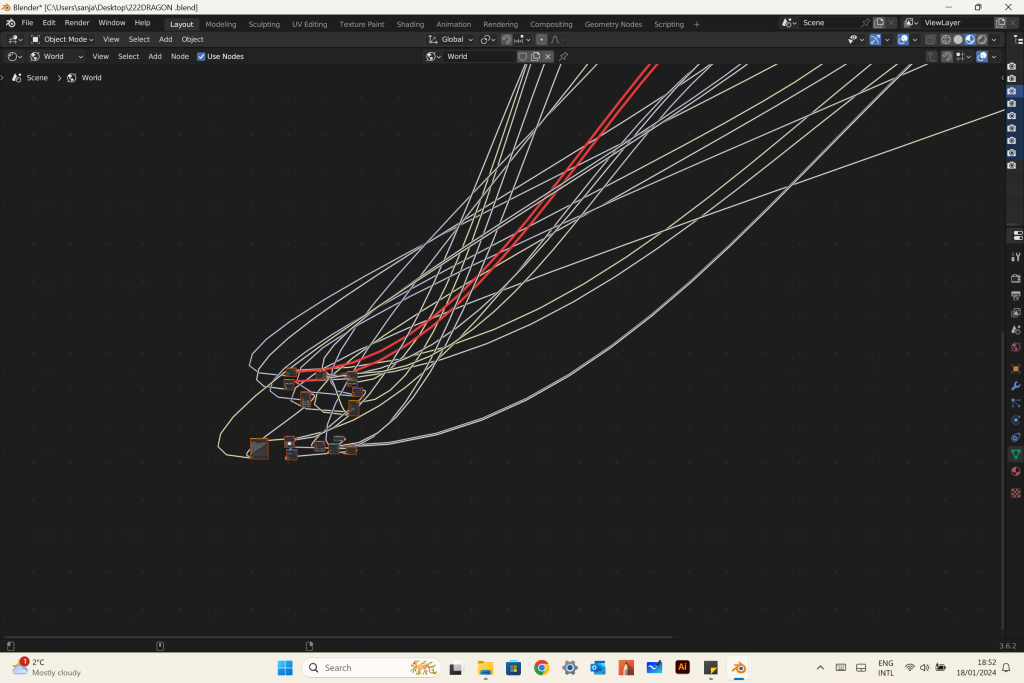This screenshot has width=1024, height=683.
Task: Add a new view layer
Action: pyautogui.click(x=1000, y=23)
